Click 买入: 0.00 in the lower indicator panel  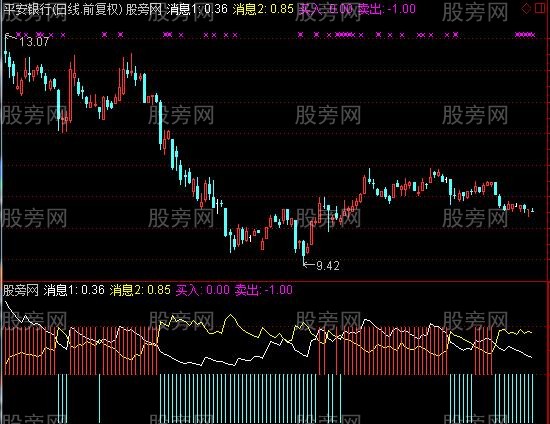[203, 290]
